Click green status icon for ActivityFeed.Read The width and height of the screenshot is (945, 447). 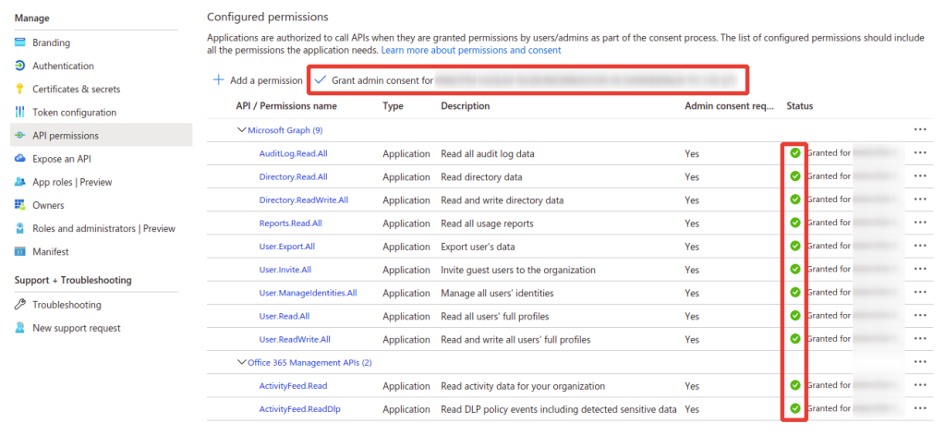795,385
